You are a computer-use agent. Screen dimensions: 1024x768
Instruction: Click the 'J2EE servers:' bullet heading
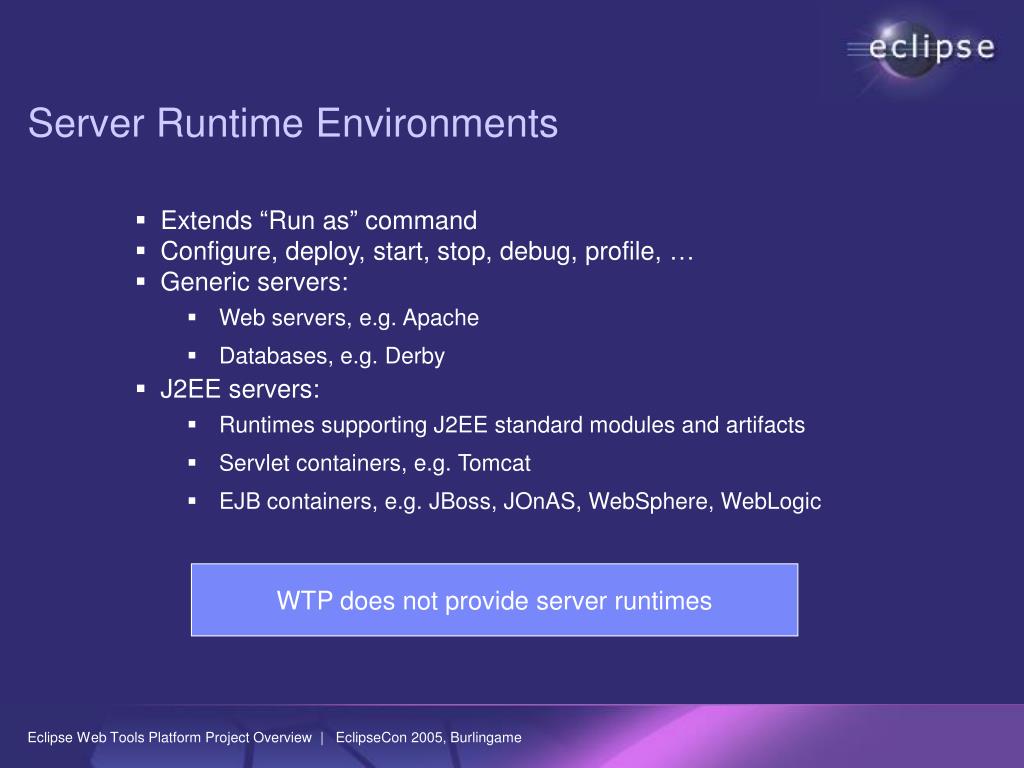click(x=240, y=389)
